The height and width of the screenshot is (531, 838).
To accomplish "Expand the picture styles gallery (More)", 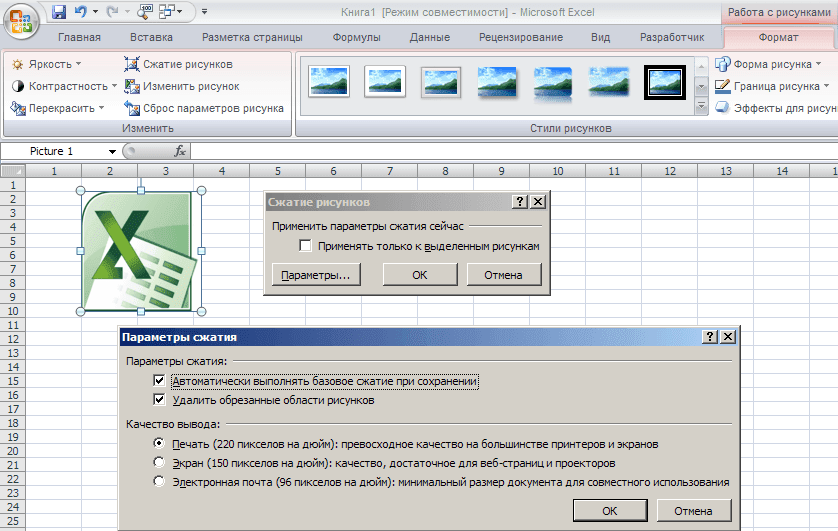I will coord(701,106).
